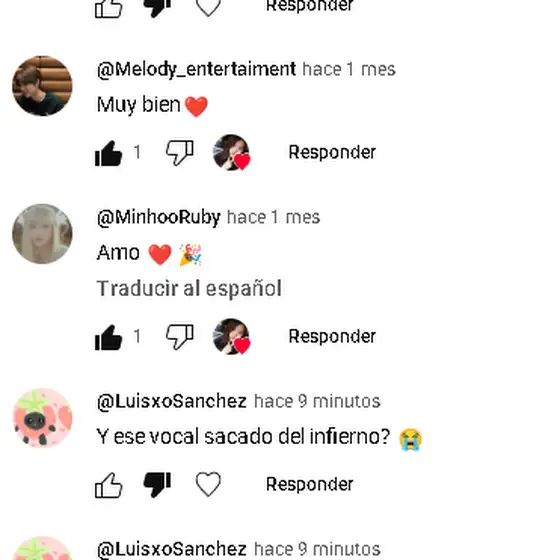Give a heart to LuisxoSanchez's comment
The height and width of the screenshot is (560, 560).
point(208,485)
